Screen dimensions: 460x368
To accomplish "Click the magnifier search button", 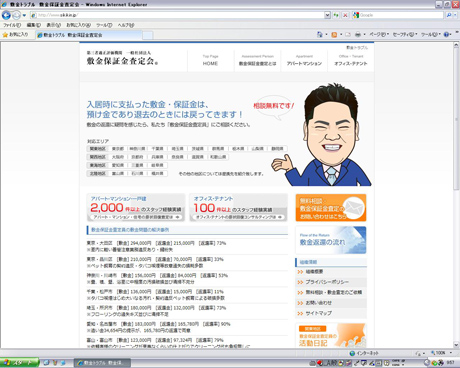I will pos(449,15).
